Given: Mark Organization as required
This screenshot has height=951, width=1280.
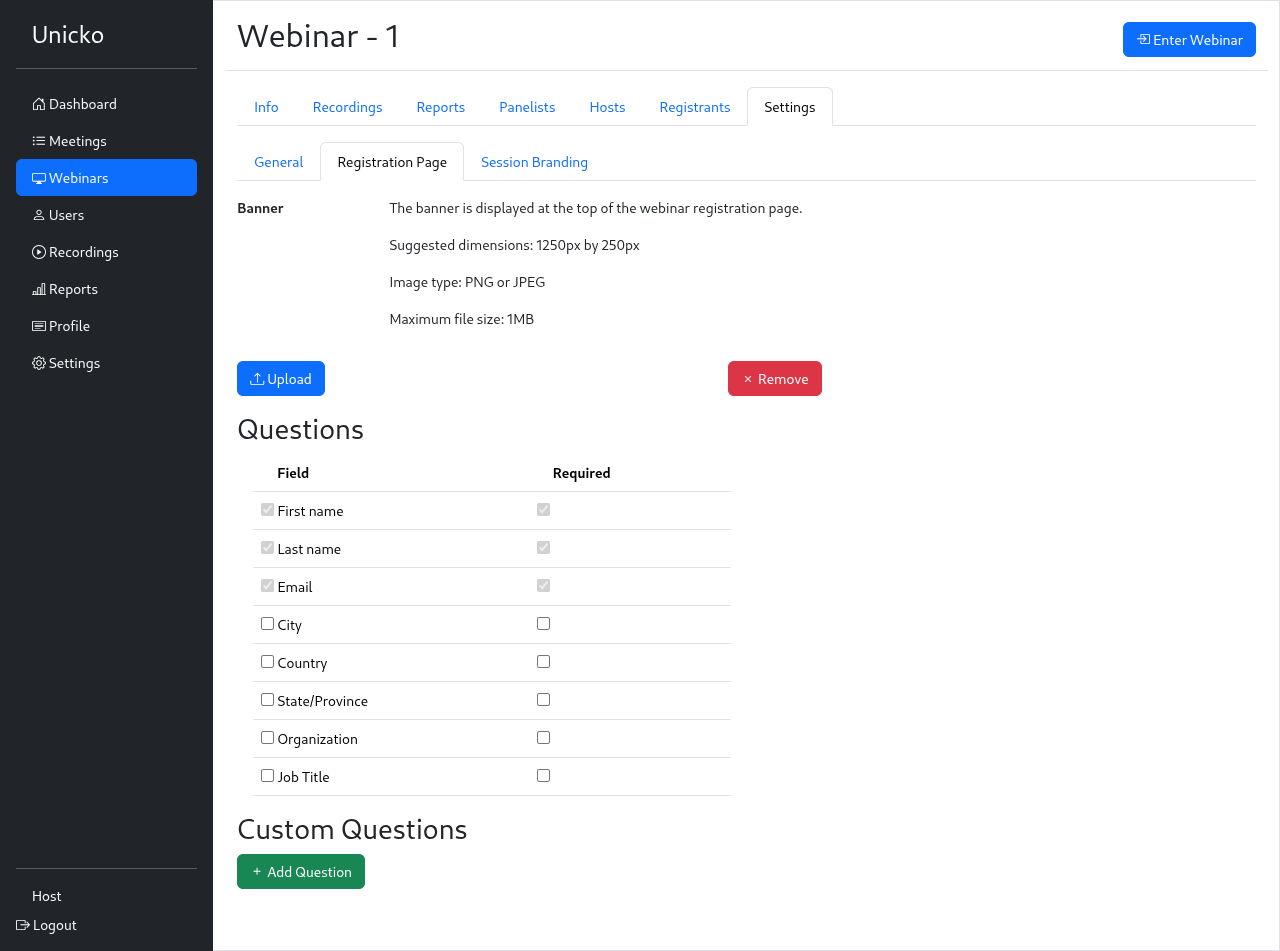Looking at the screenshot, I should click(543, 738).
